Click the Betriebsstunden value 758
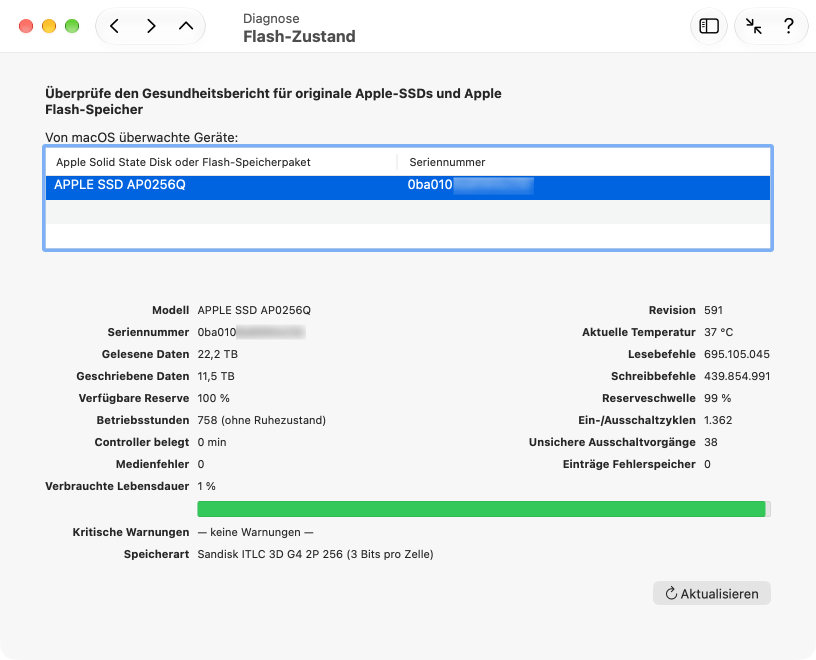The height and width of the screenshot is (660, 816). [261, 420]
